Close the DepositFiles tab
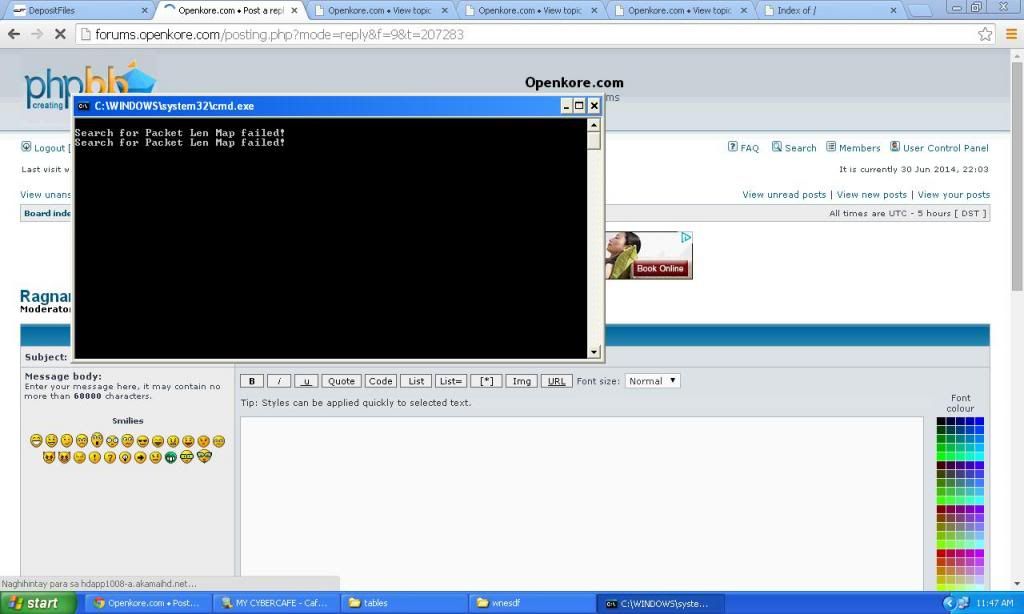The image size is (1024, 614). 144,10
